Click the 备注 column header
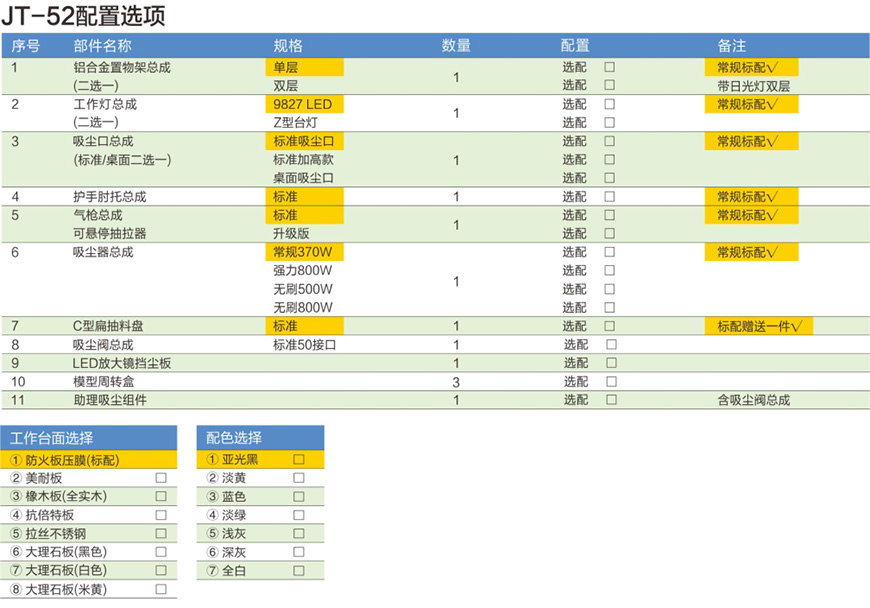 pyautogui.click(x=732, y=46)
